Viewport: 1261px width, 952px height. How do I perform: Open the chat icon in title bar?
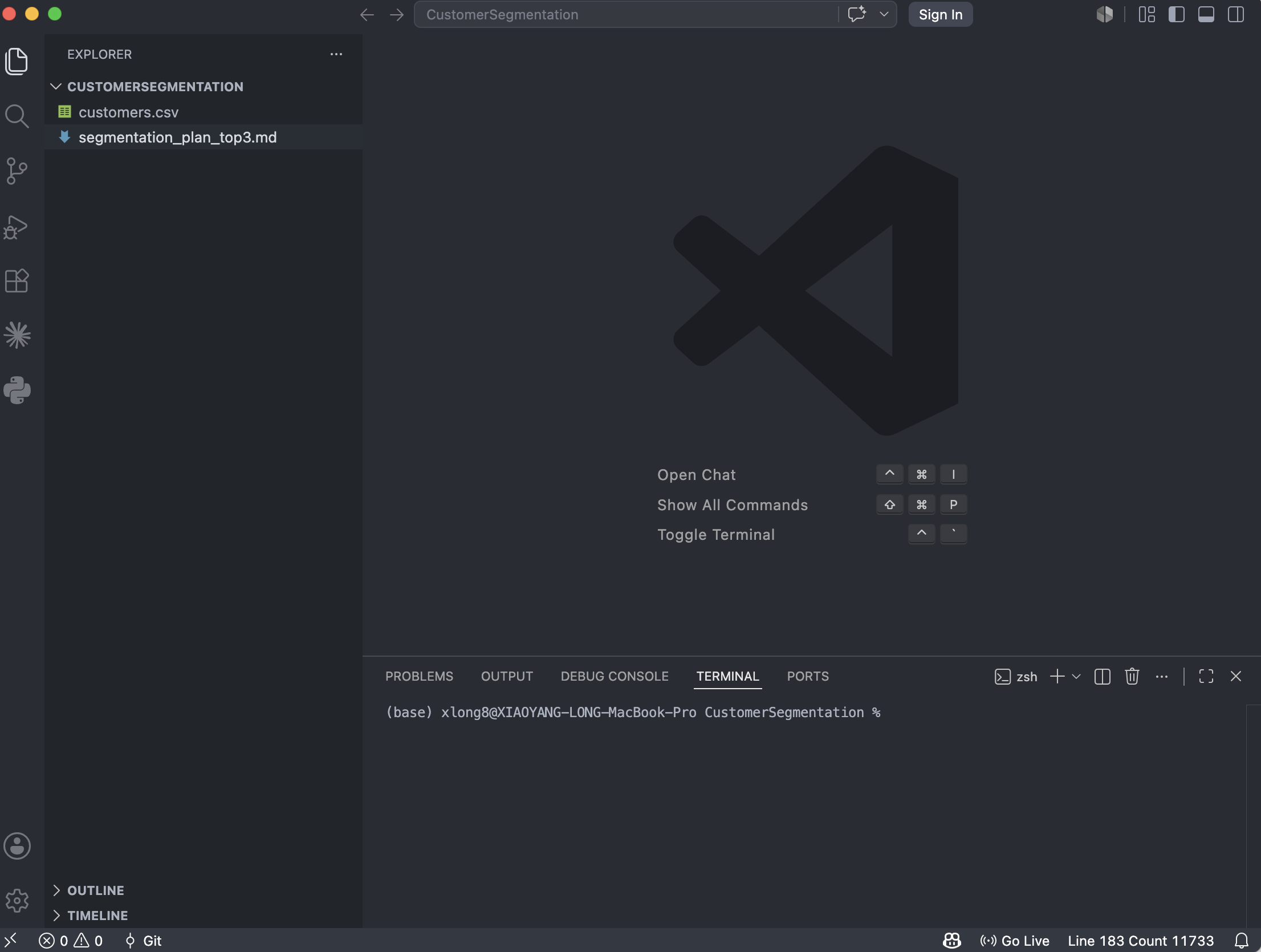[x=857, y=14]
